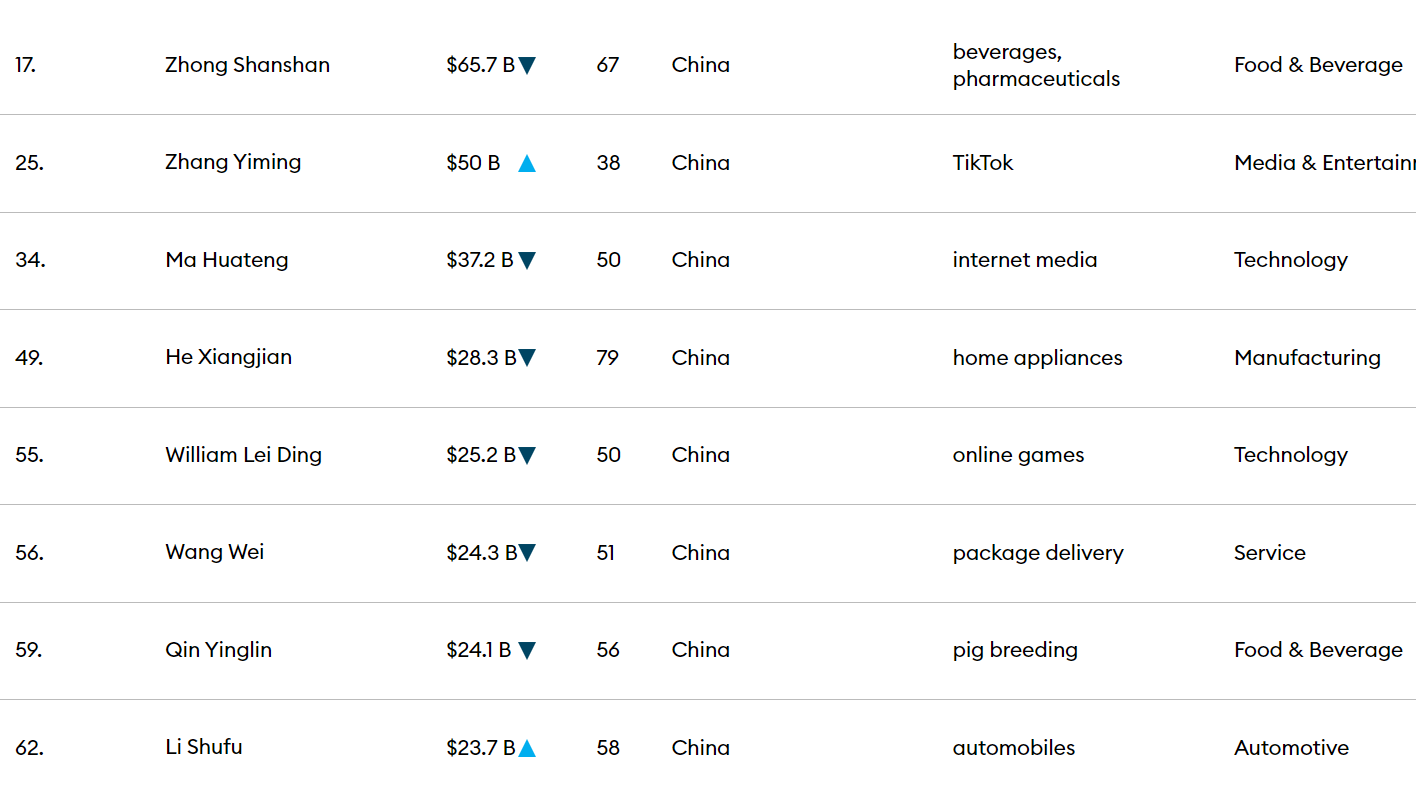This screenshot has width=1416, height=789.
Task: Select Qin Yinglin's name
Action: [219, 650]
